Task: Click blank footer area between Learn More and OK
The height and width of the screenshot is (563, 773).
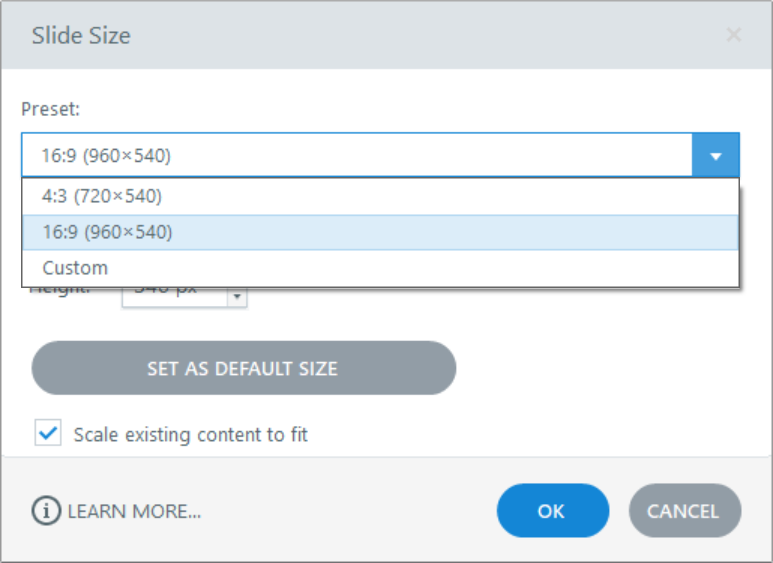Action: 350,511
